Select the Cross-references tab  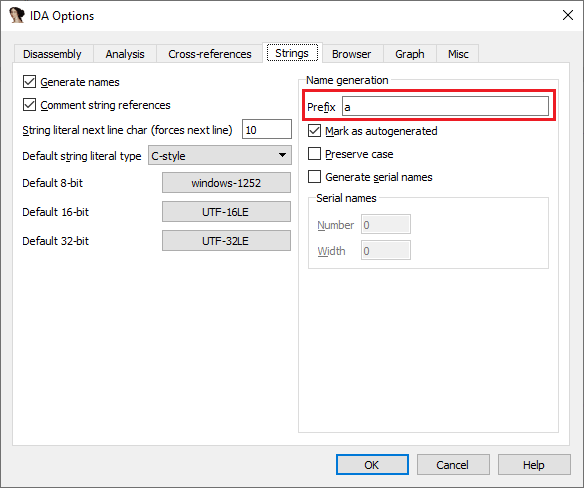210,54
